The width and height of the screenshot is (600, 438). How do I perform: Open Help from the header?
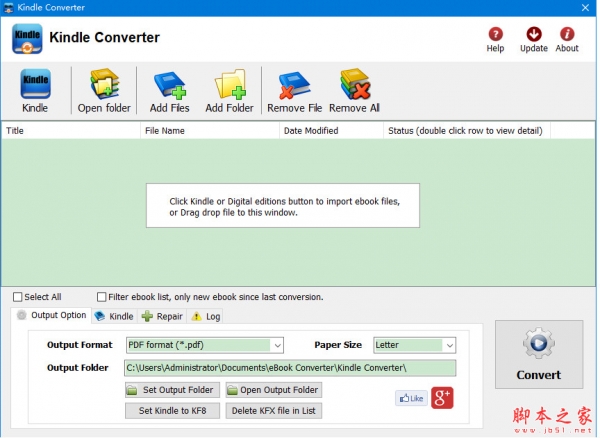(495, 39)
